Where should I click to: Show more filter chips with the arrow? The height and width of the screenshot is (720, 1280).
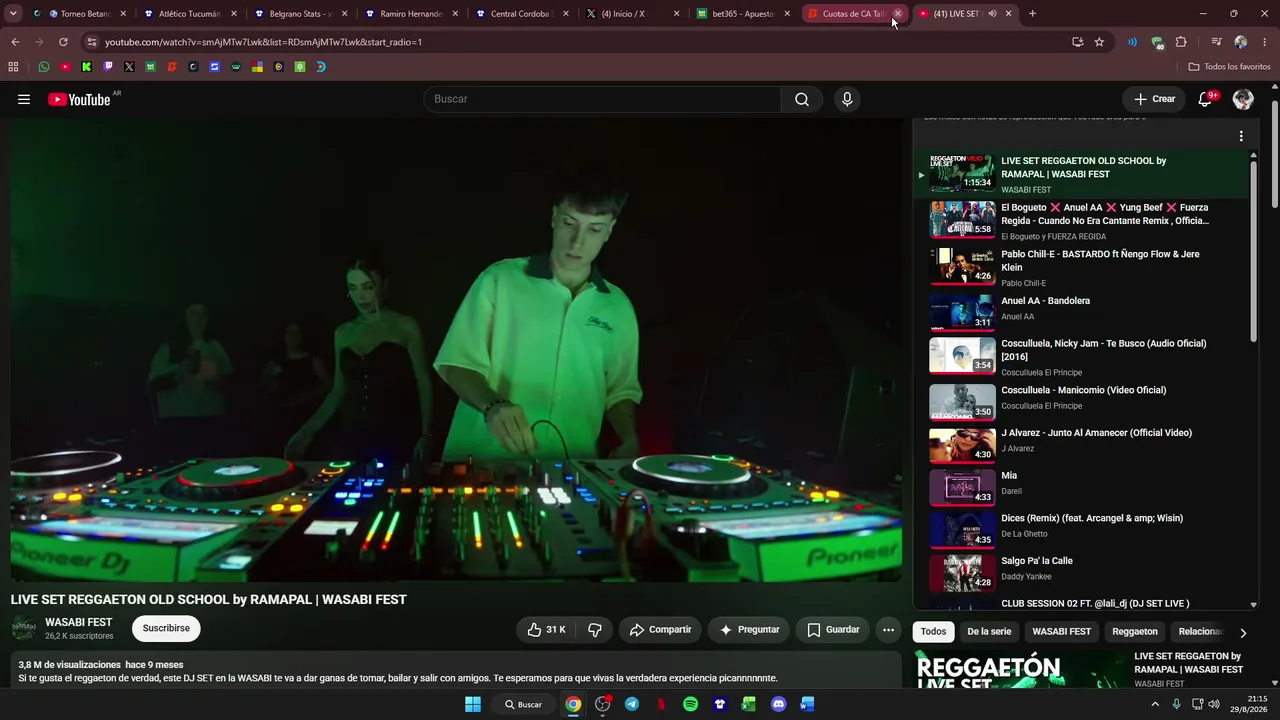(x=1243, y=632)
